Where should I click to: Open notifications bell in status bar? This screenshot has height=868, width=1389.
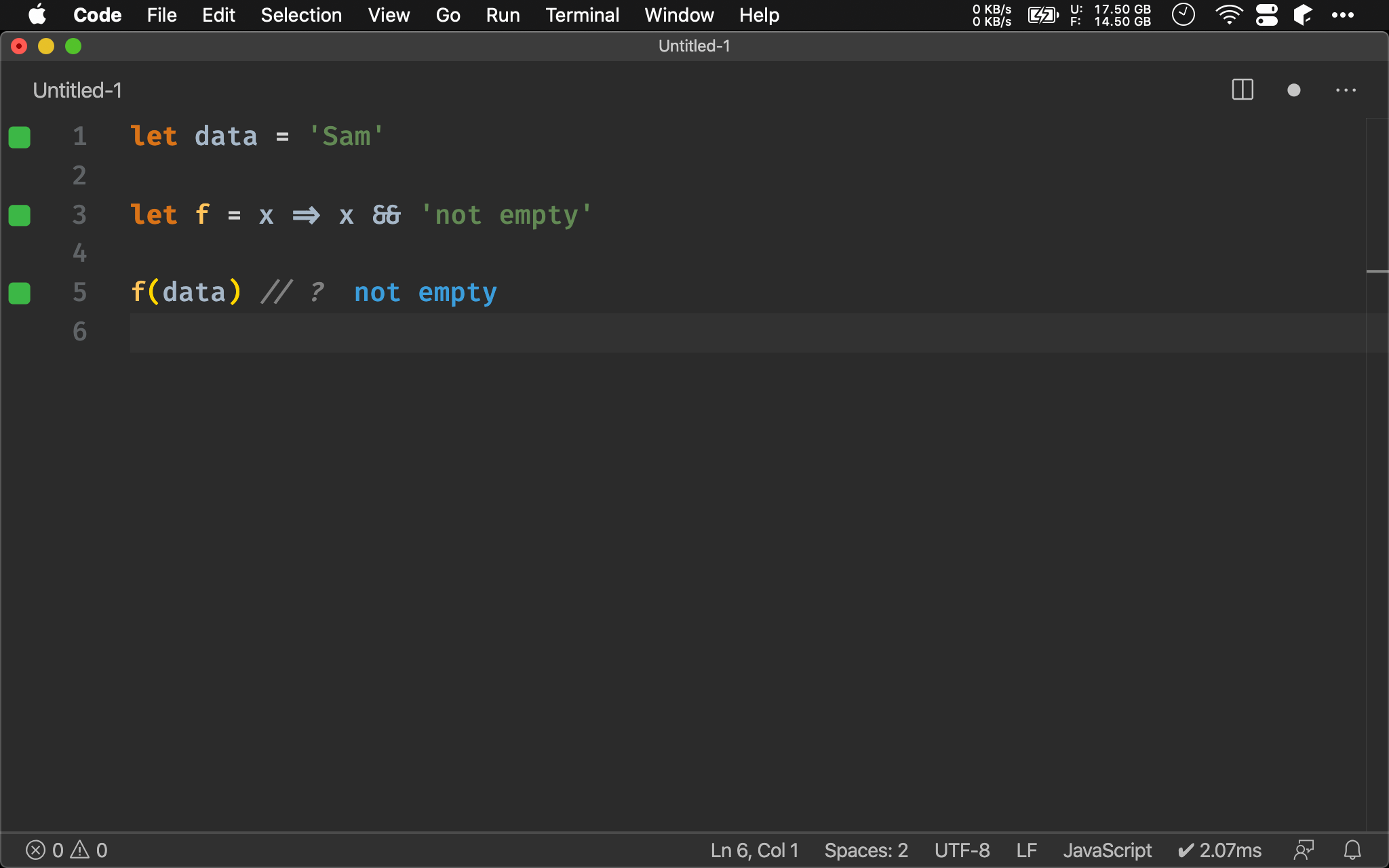(x=1352, y=850)
